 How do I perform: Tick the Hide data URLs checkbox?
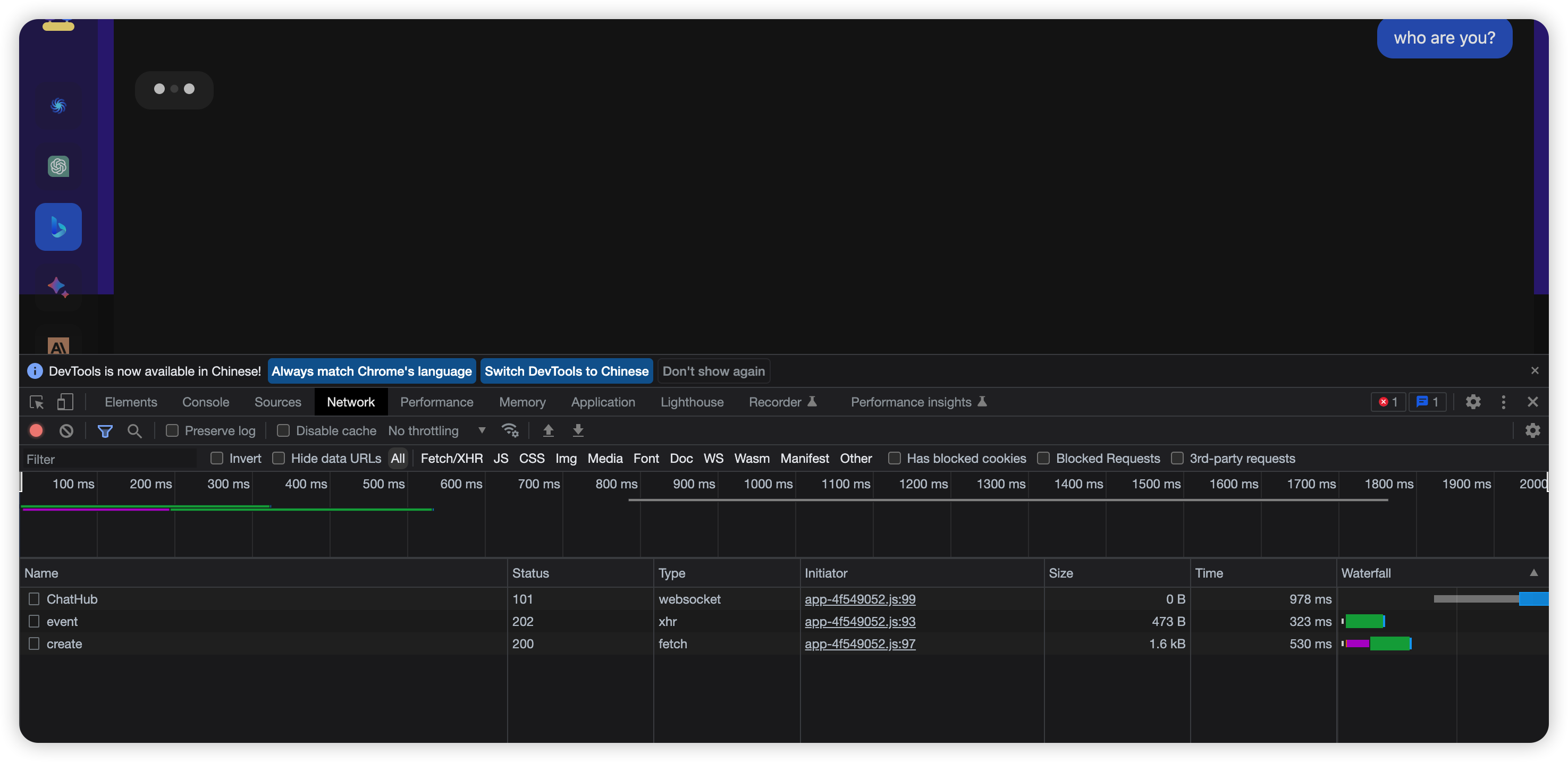point(278,458)
